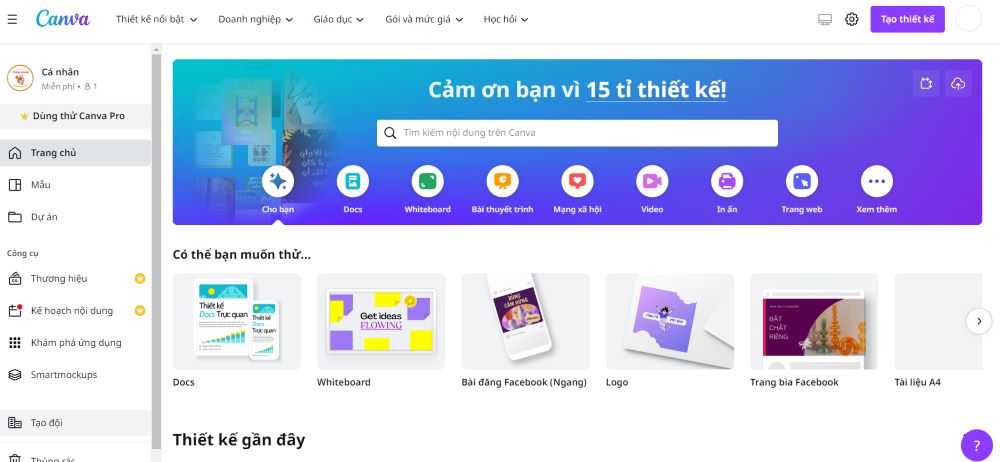
Task: Open the Mạng xã hội heart icon
Action: 577,182
